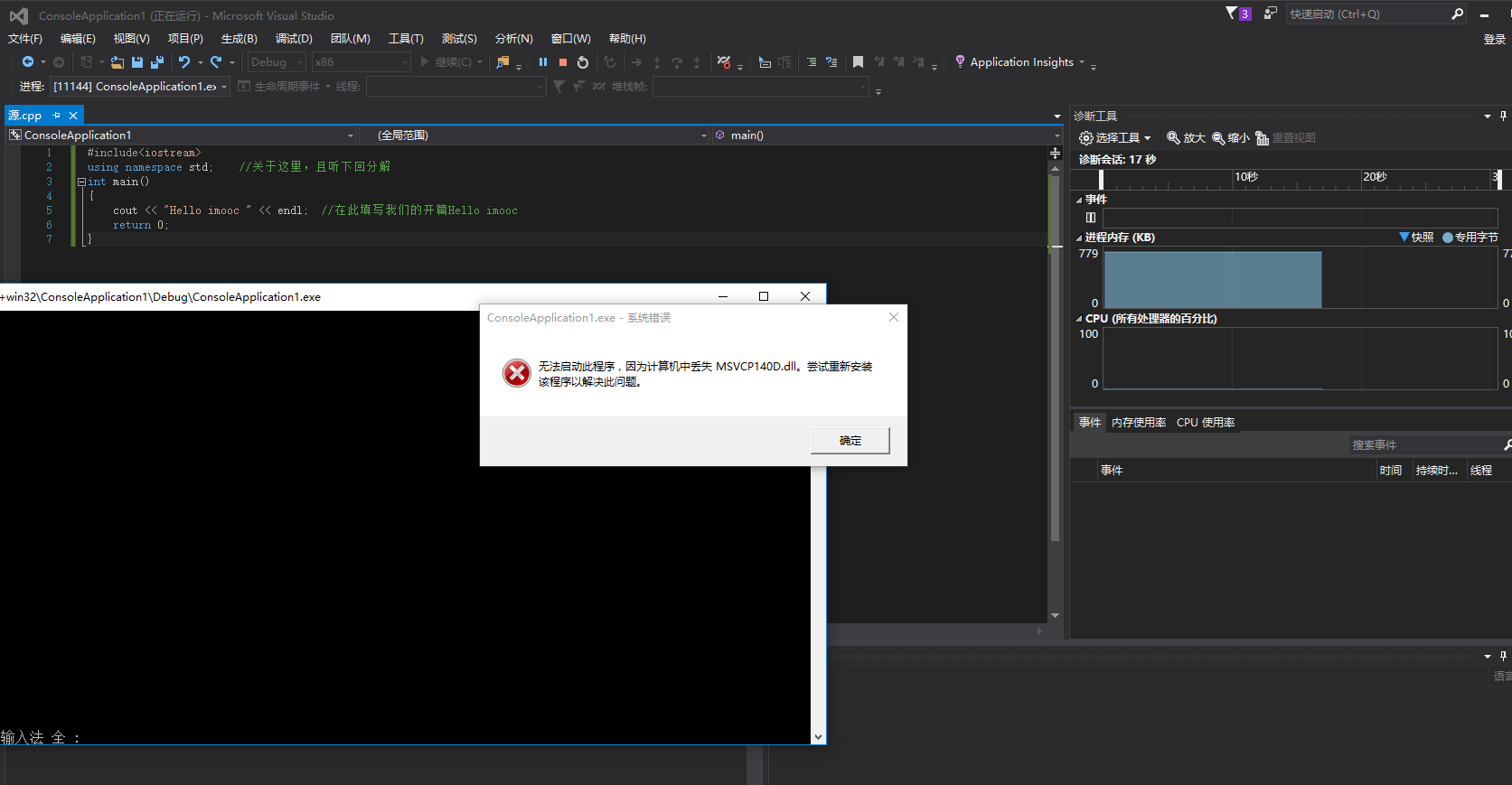Click the breakpoint exception settings icon
The image size is (1512, 785).
tap(724, 62)
